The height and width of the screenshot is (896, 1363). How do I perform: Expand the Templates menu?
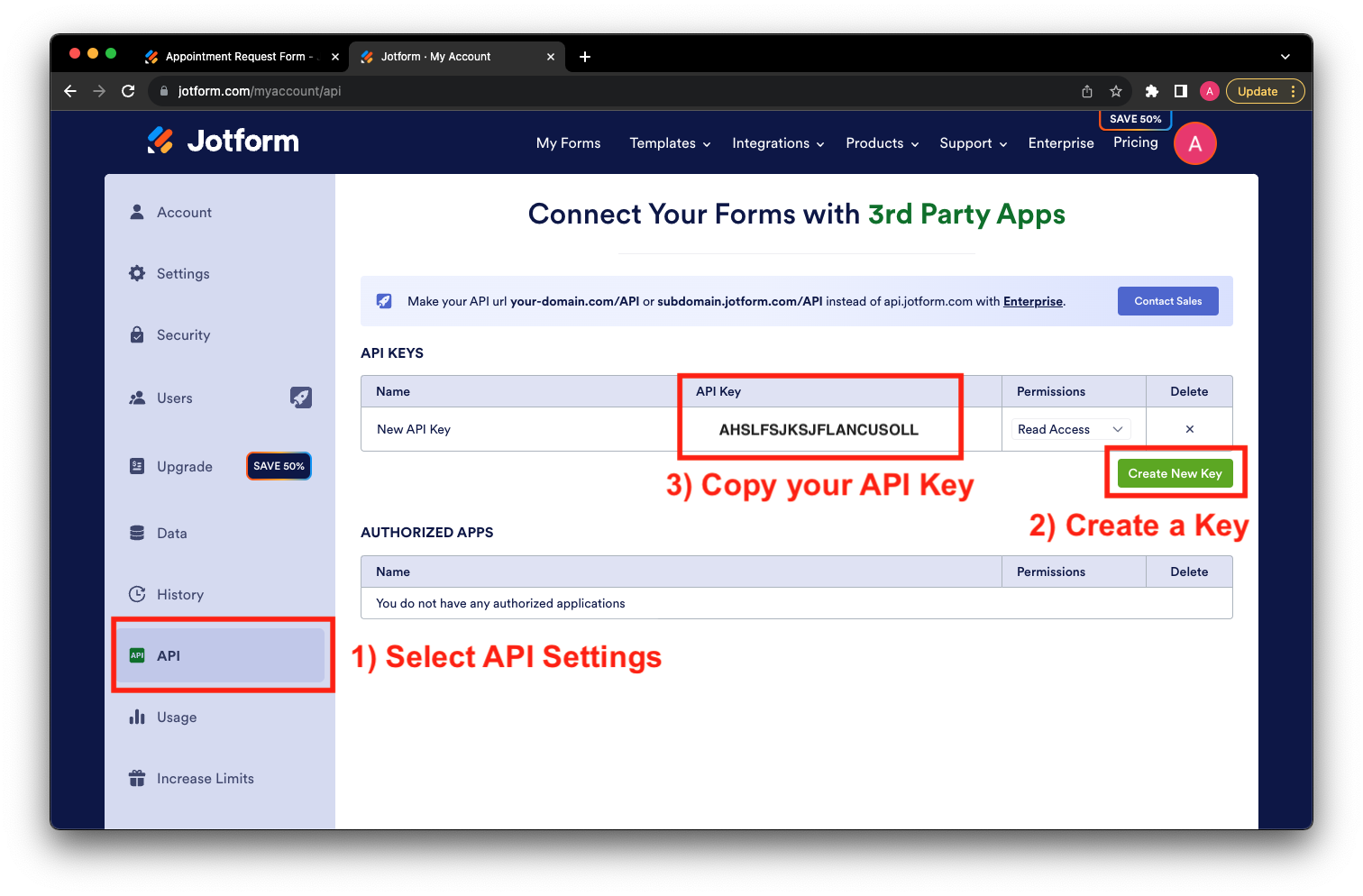pos(670,143)
